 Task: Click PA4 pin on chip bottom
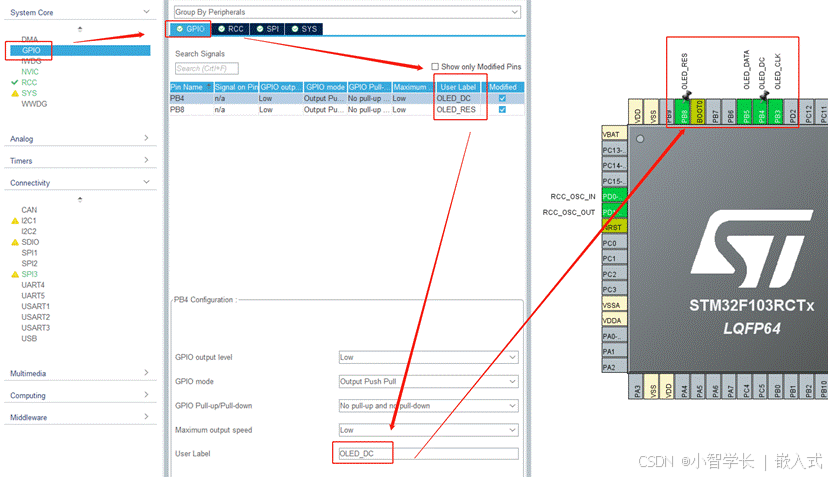click(684, 387)
